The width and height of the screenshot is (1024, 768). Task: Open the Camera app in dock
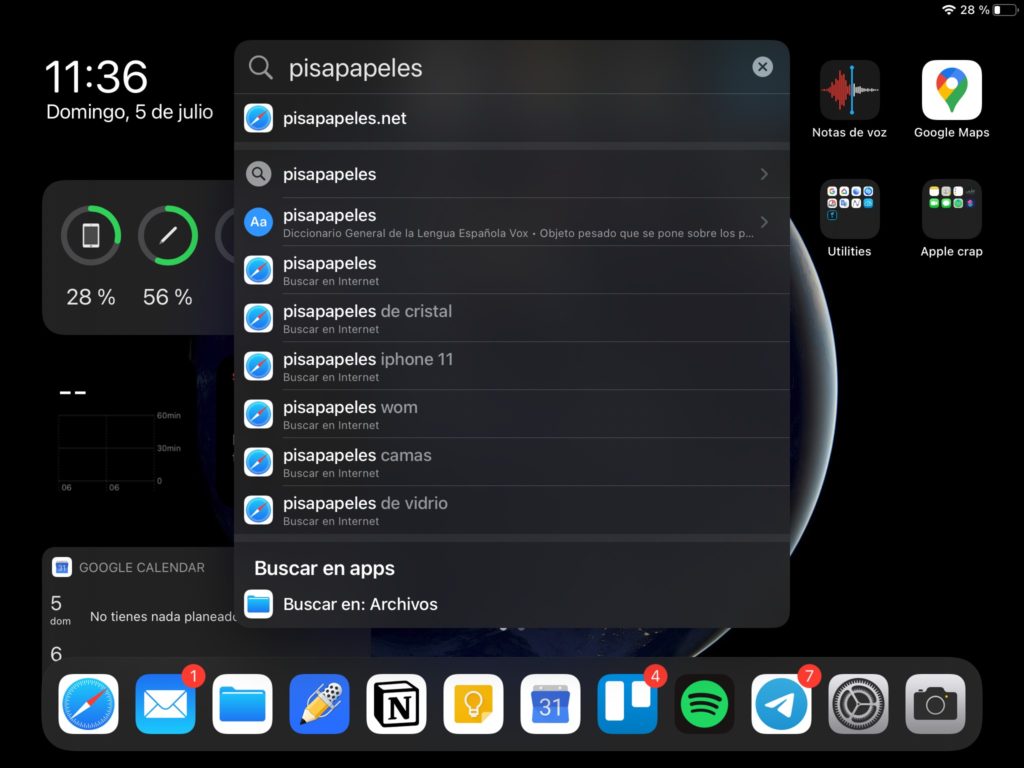click(935, 704)
